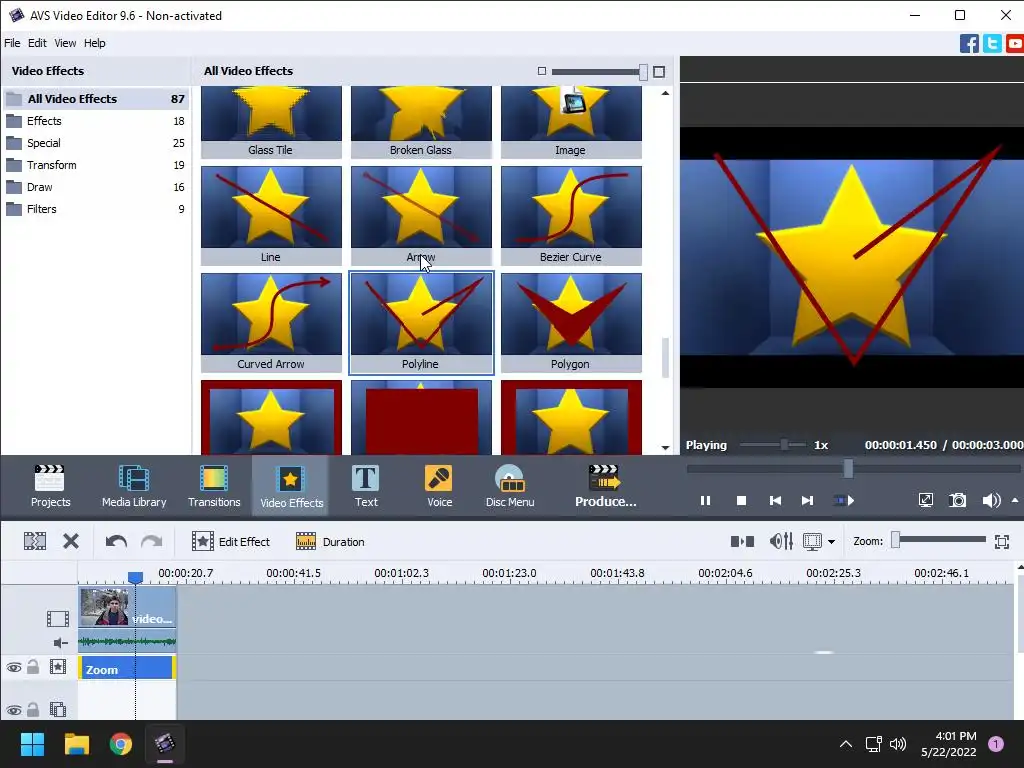Click the next scene playback icon
The image size is (1024, 768).
[844, 501]
